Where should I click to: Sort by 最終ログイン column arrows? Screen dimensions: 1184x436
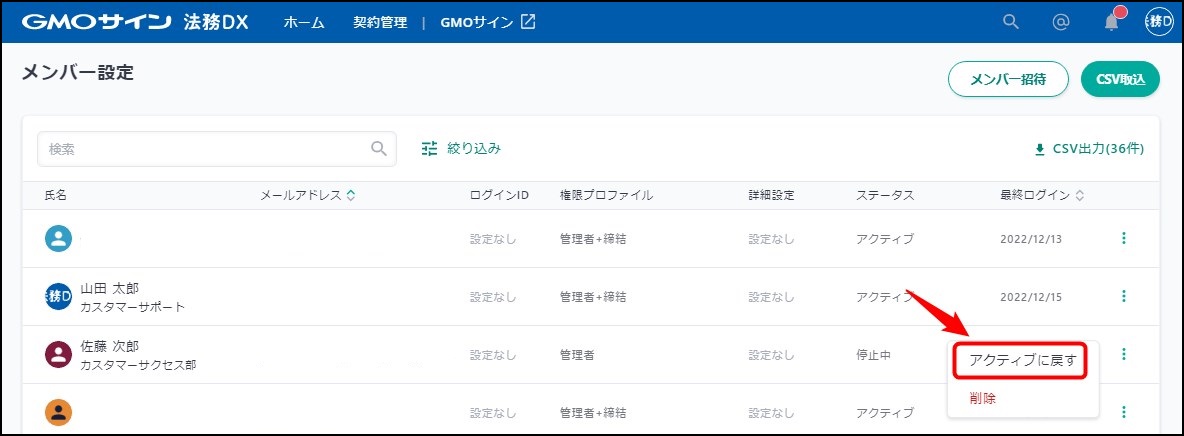pyautogui.click(x=1080, y=195)
